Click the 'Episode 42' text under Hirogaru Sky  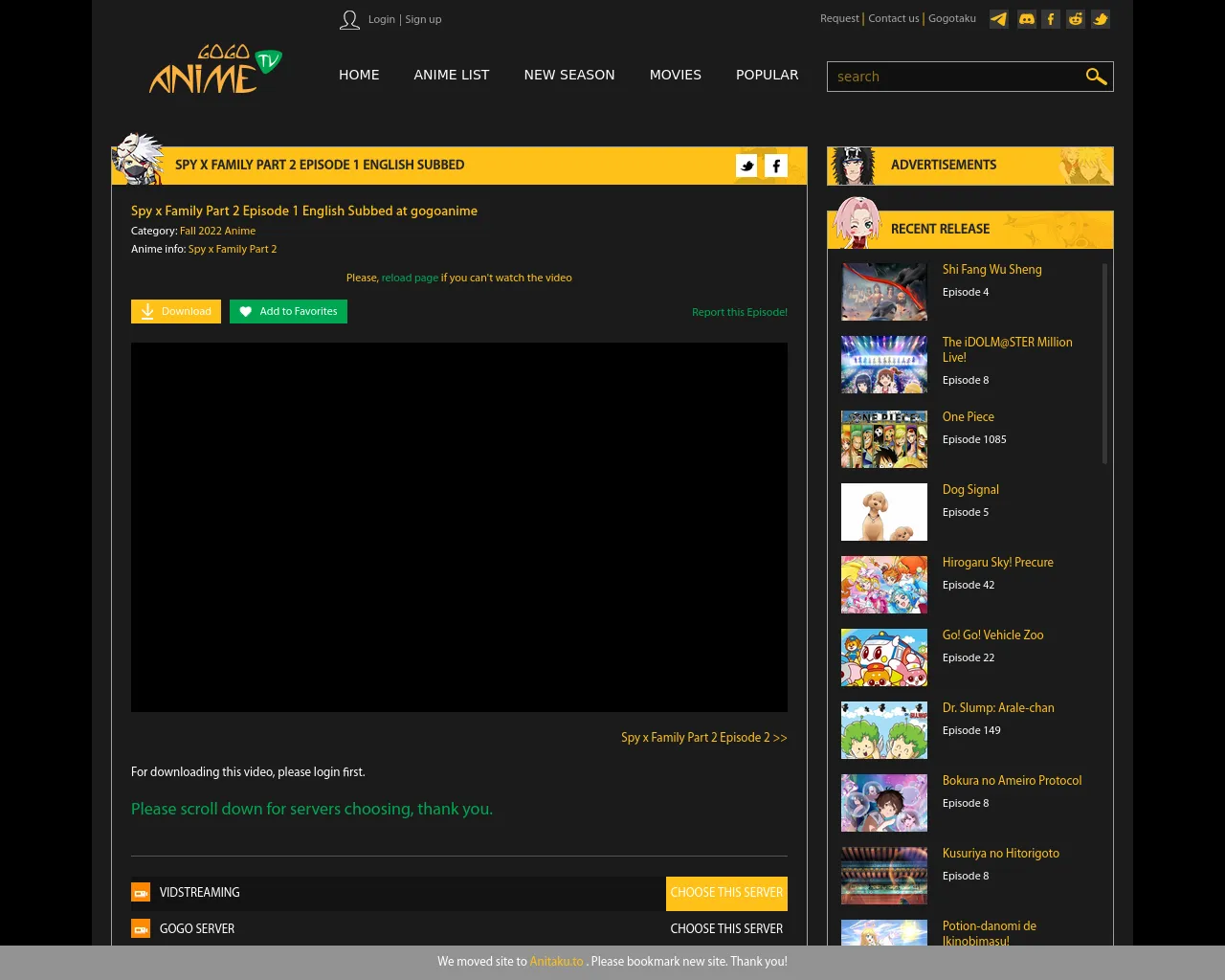pos(969,586)
